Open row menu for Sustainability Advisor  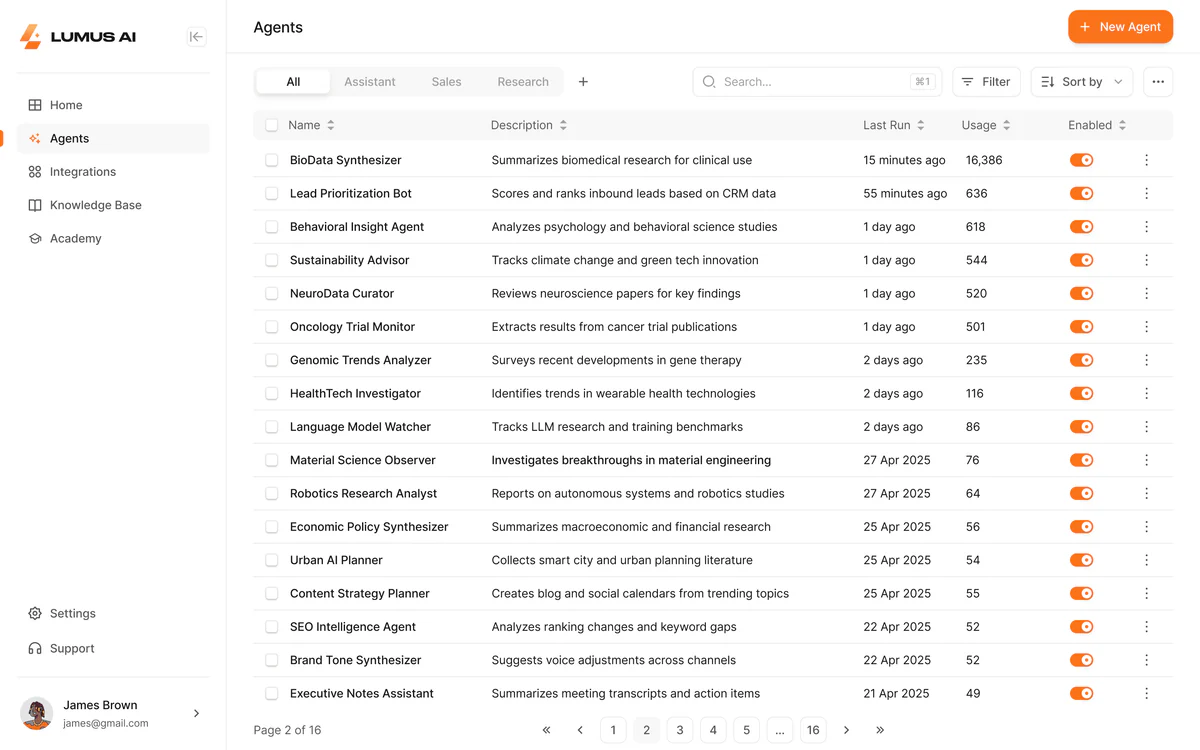point(1146,260)
